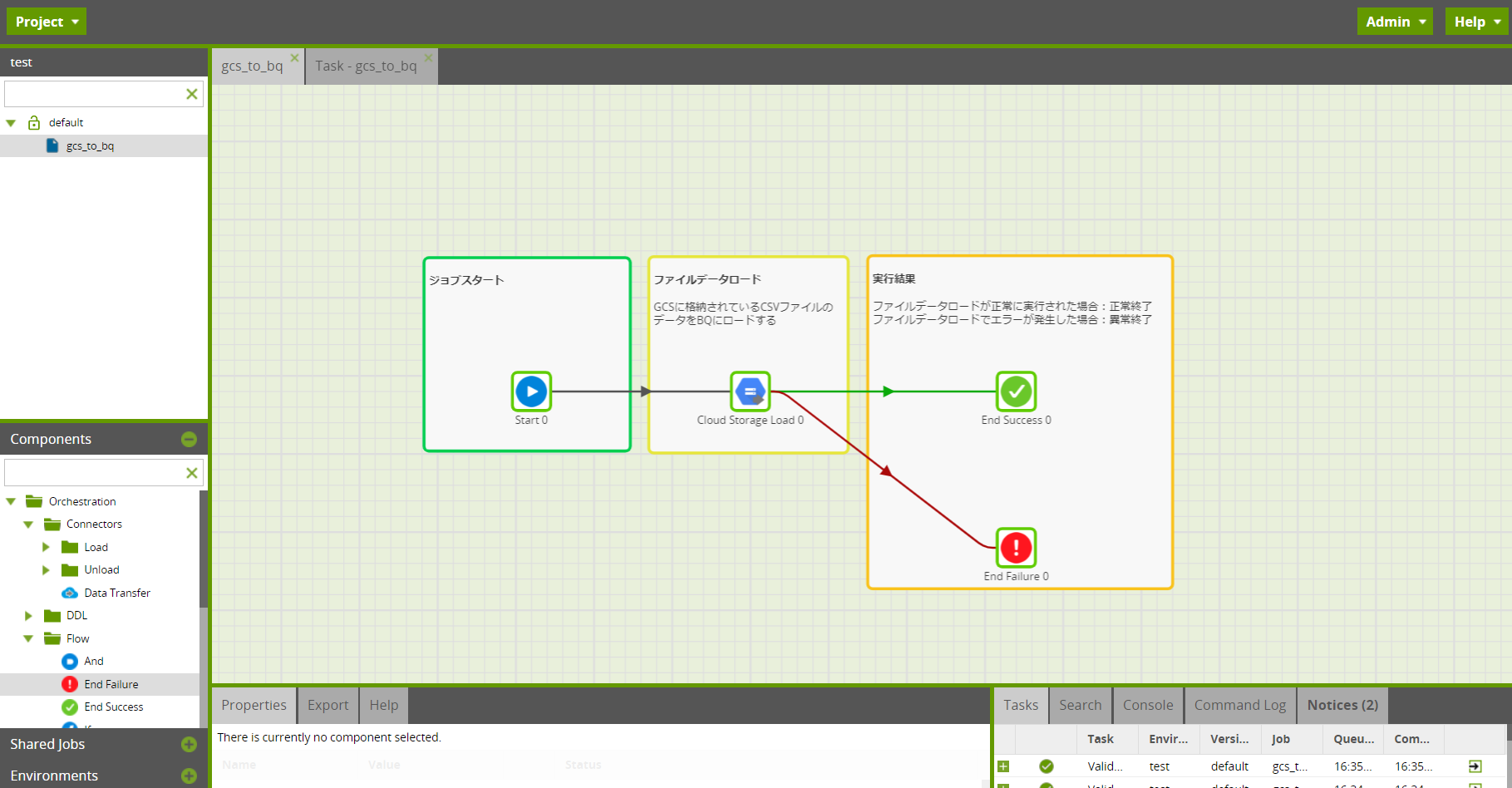Select the Start 0 component on canvas
The height and width of the screenshot is (788, 1512).
(531, 392)
